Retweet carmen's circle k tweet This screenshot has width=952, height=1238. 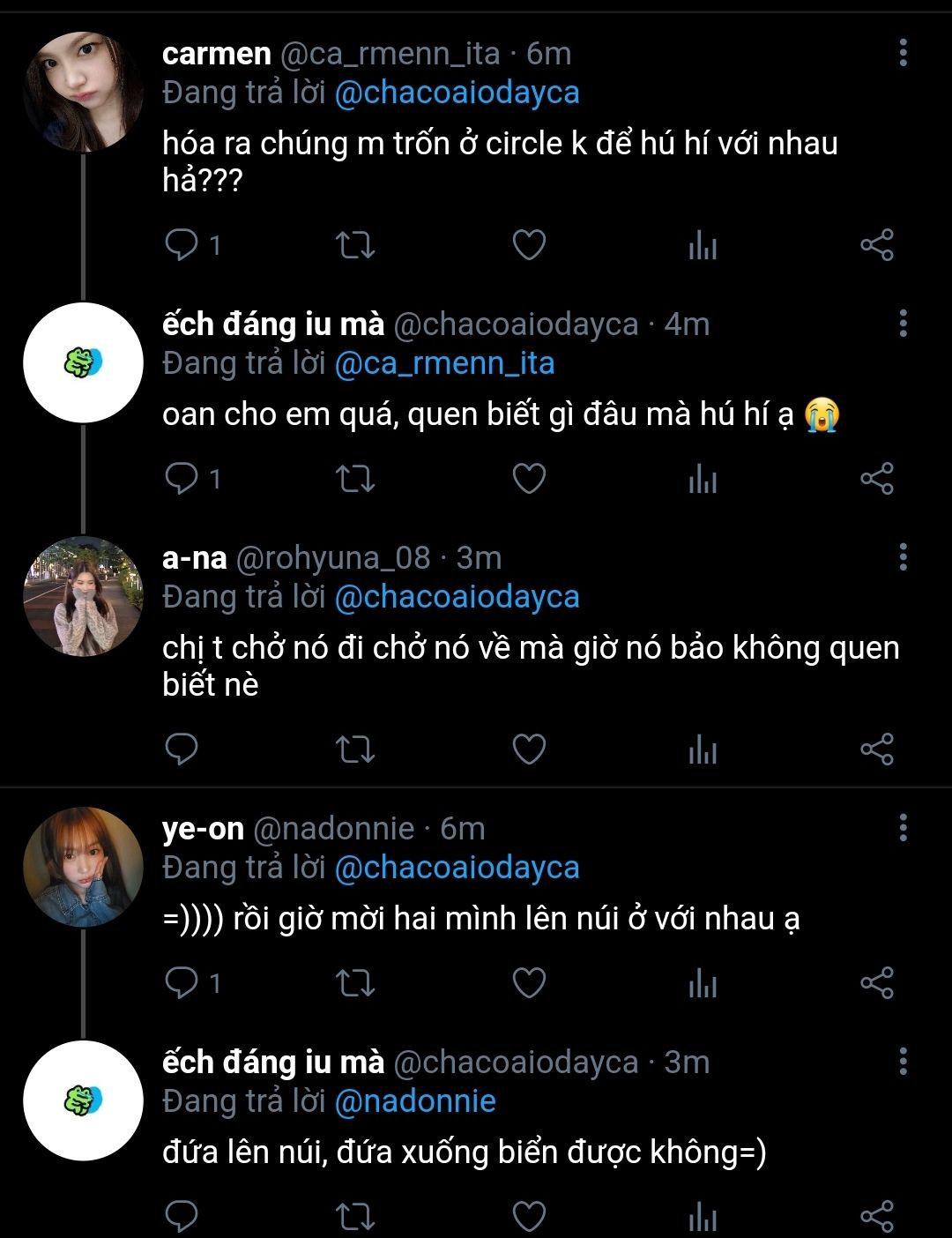pyautogui.click(x=355, y=244)
